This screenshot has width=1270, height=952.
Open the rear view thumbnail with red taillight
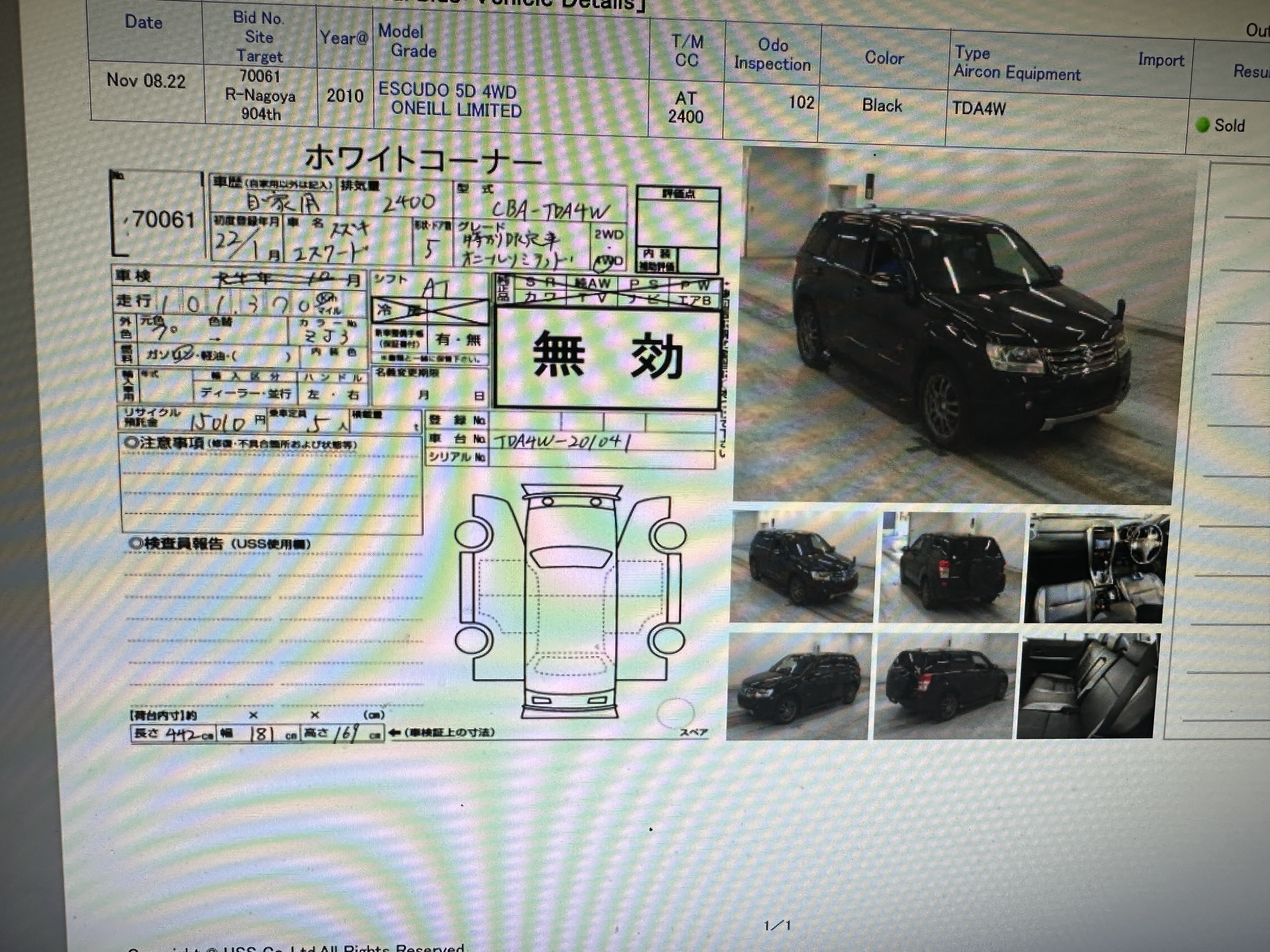click(951, 568)
